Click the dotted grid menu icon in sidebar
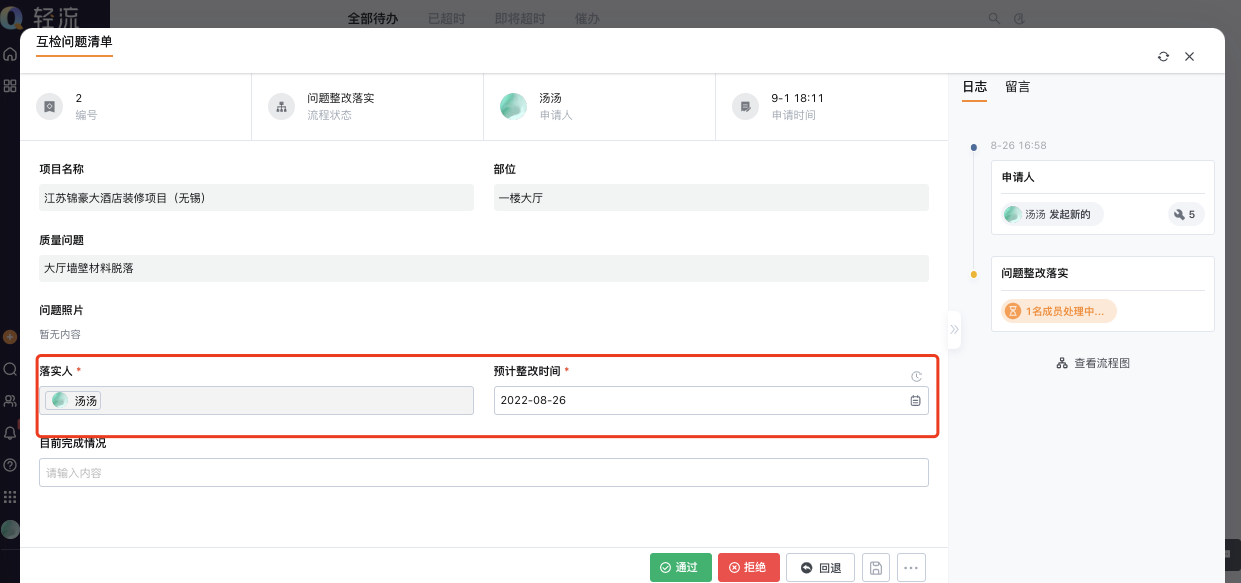The image size is (1241, 583). click(10, 497)
